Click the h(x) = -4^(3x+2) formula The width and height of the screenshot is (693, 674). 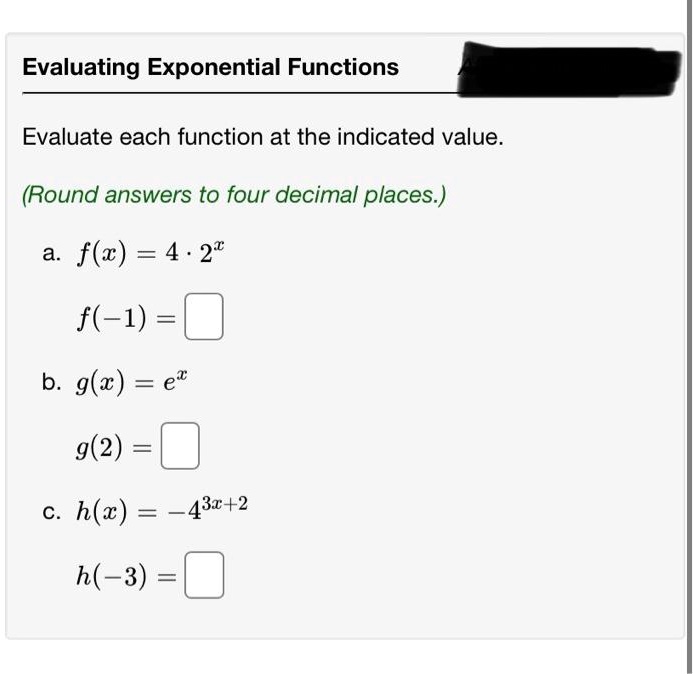click(160, 510)
